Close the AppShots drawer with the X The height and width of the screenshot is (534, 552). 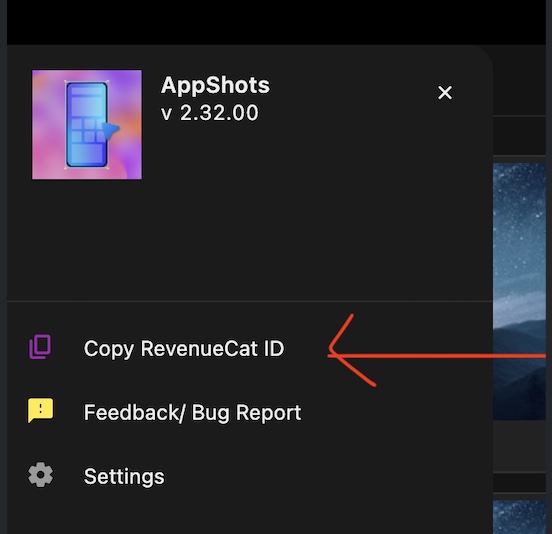445,93
